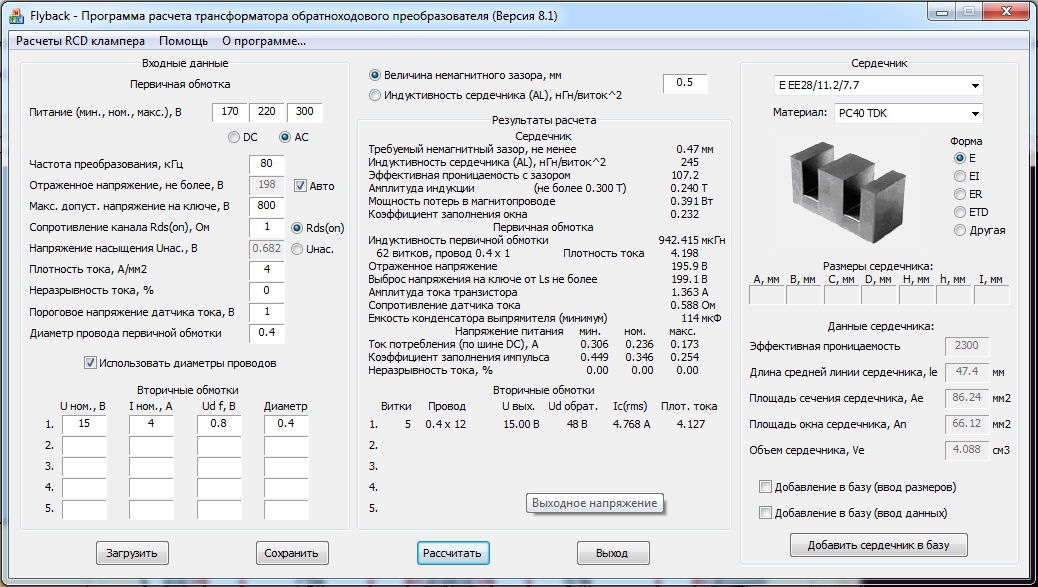This screenshot has width=1038, height=587.
Task: Click the nominal supply voltage field 220
Action: click(267, 113)
